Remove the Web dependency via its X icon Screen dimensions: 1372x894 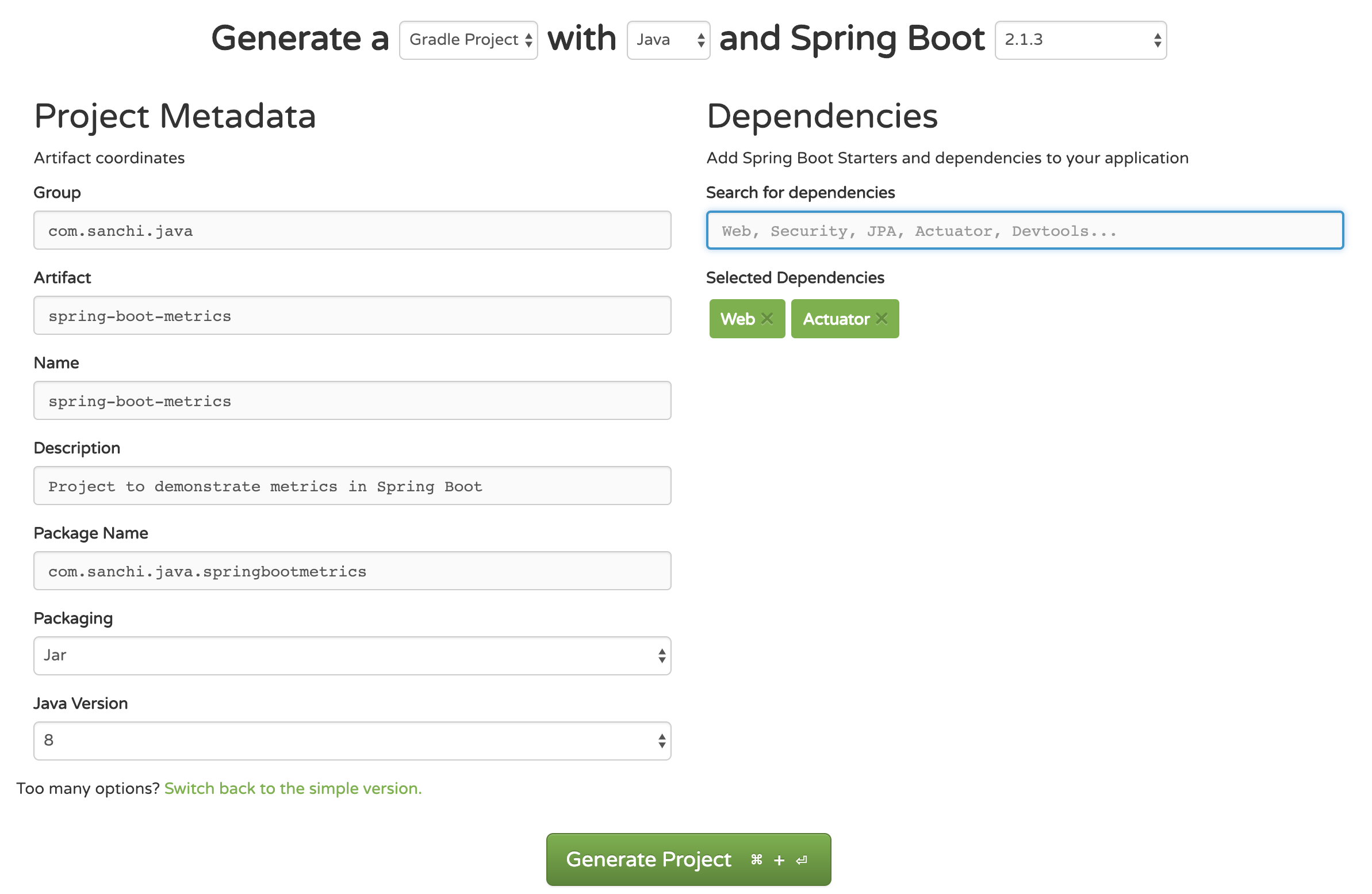[767, 318]
